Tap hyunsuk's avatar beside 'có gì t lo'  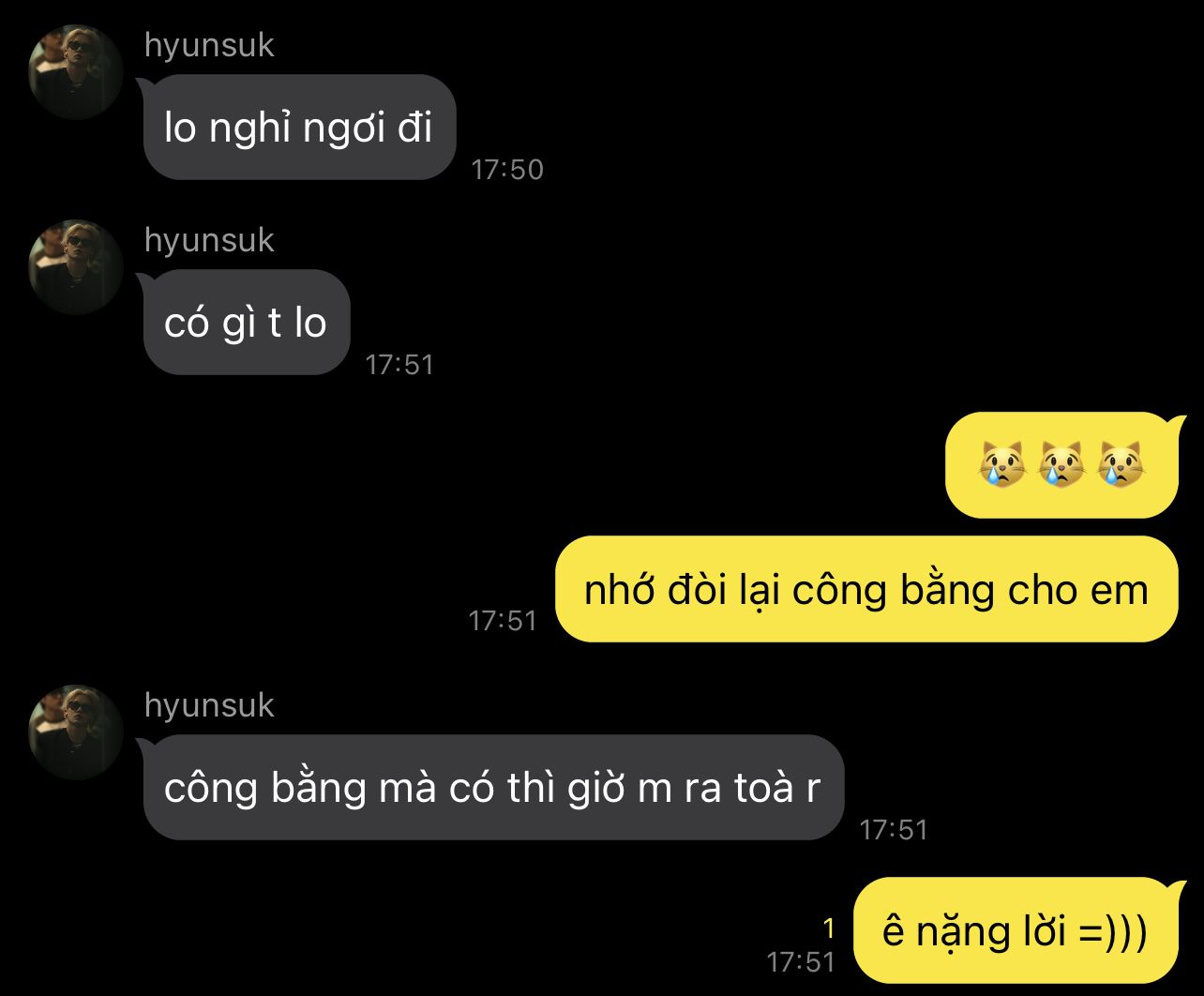76,267
